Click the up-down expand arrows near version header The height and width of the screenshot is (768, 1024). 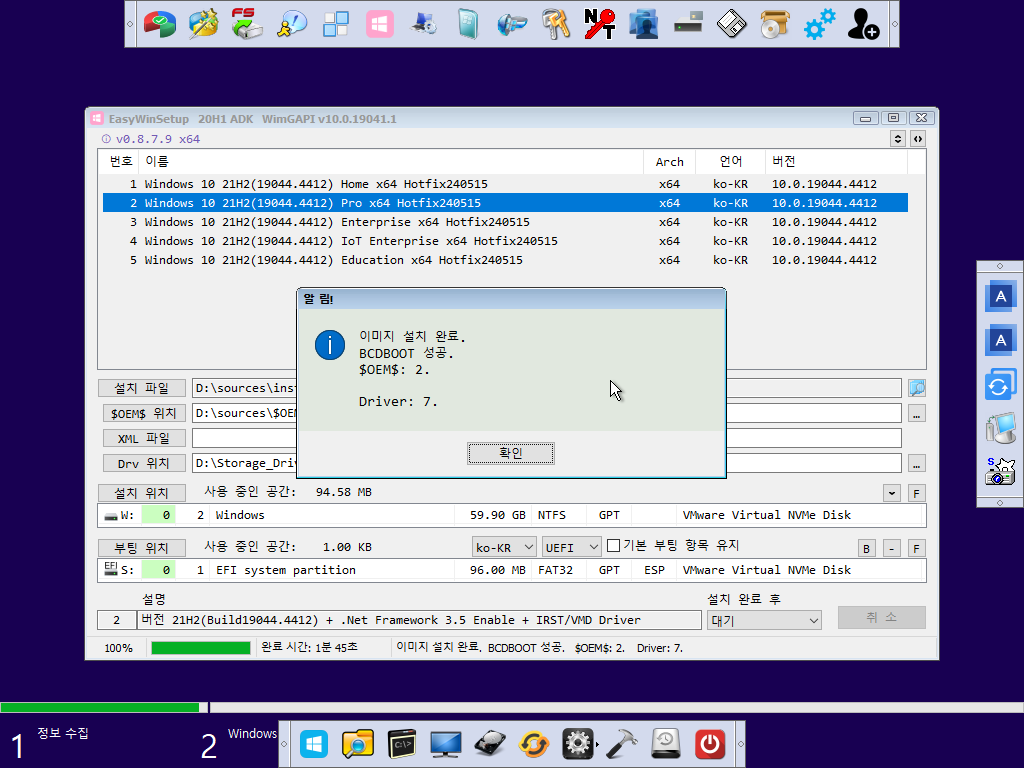[x=898, y=138]
